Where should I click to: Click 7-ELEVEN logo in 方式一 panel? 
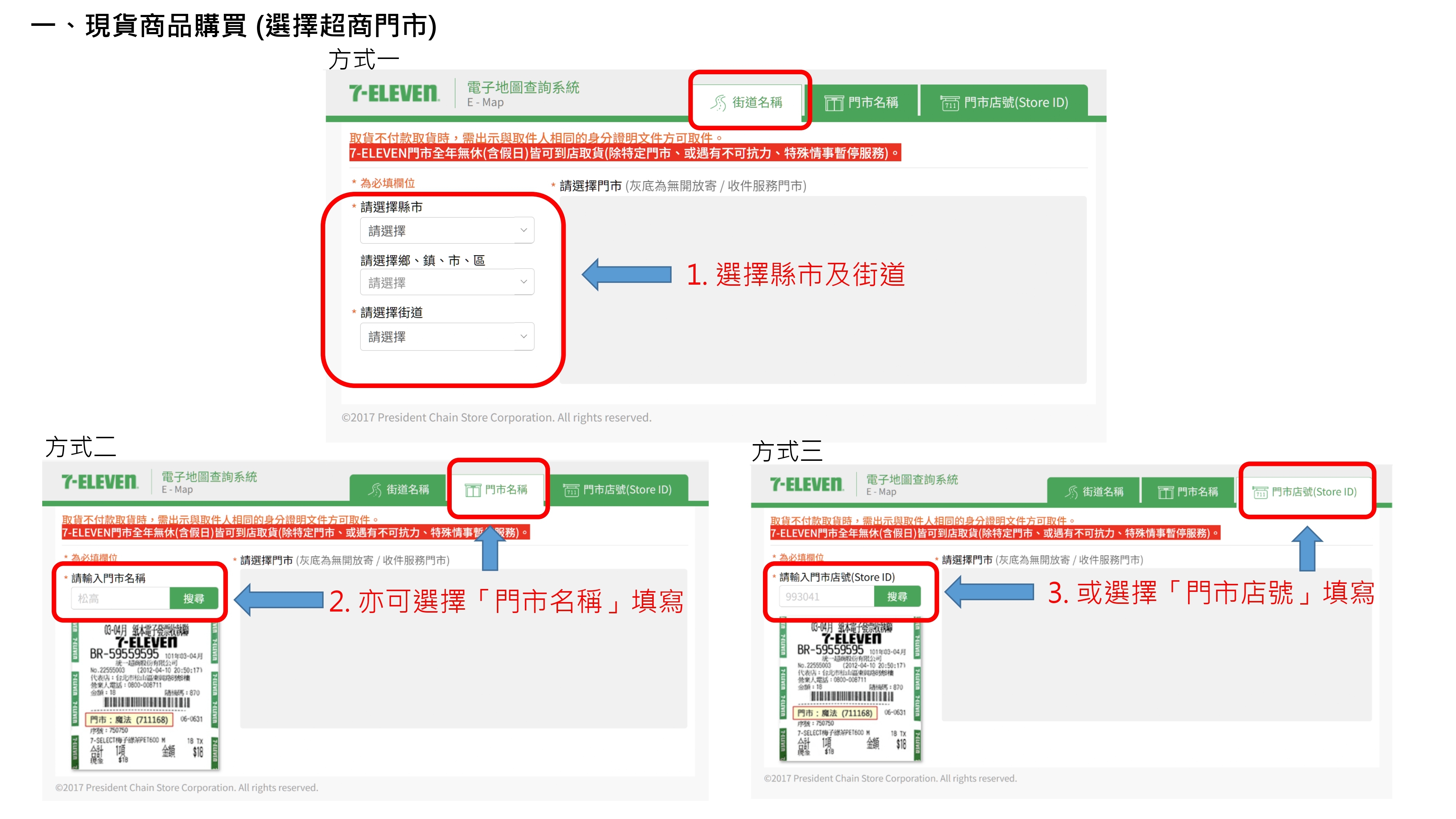(394, 93)
